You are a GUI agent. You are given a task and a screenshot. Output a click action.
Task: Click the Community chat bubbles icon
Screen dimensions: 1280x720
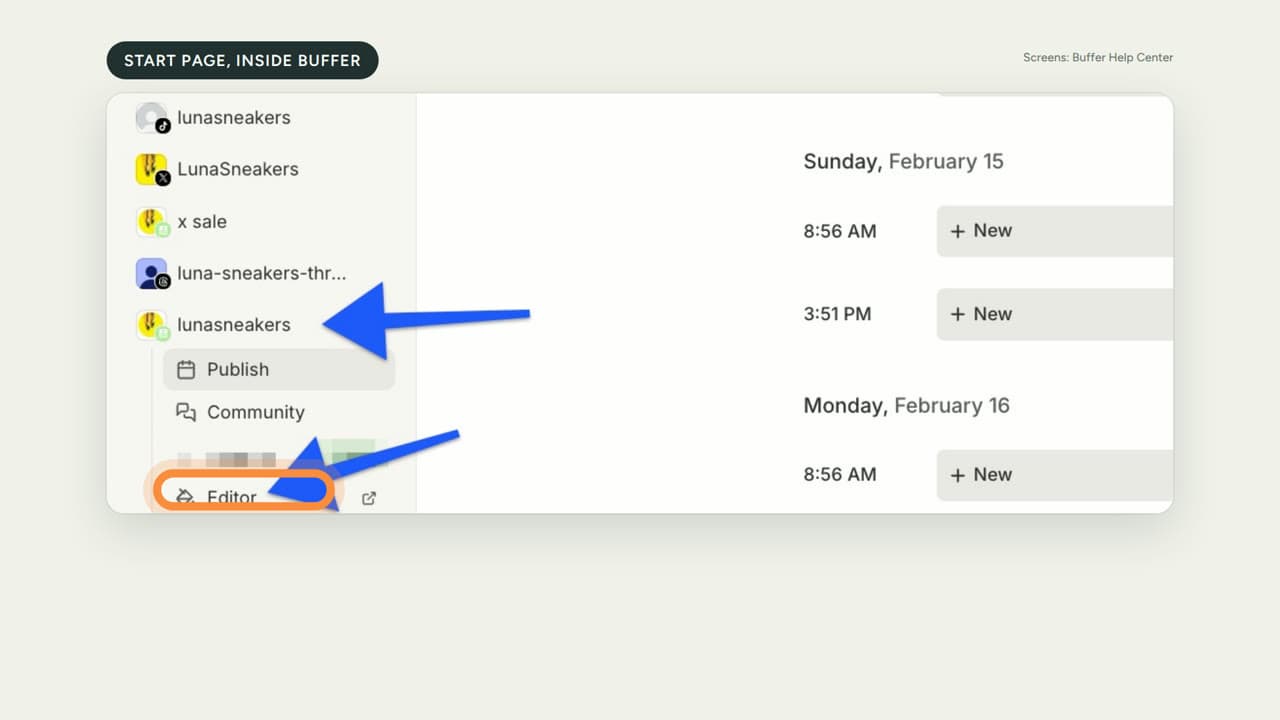186,412
